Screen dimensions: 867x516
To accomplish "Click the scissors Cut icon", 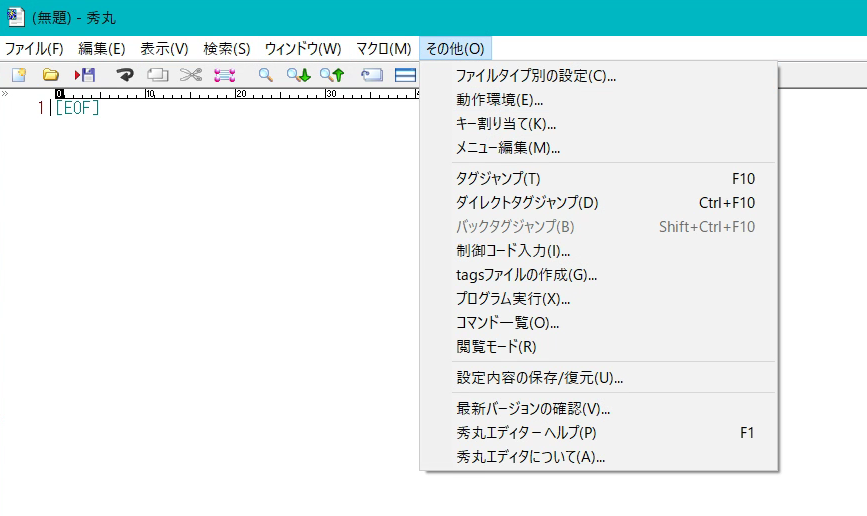I will [x=191, y=75].
